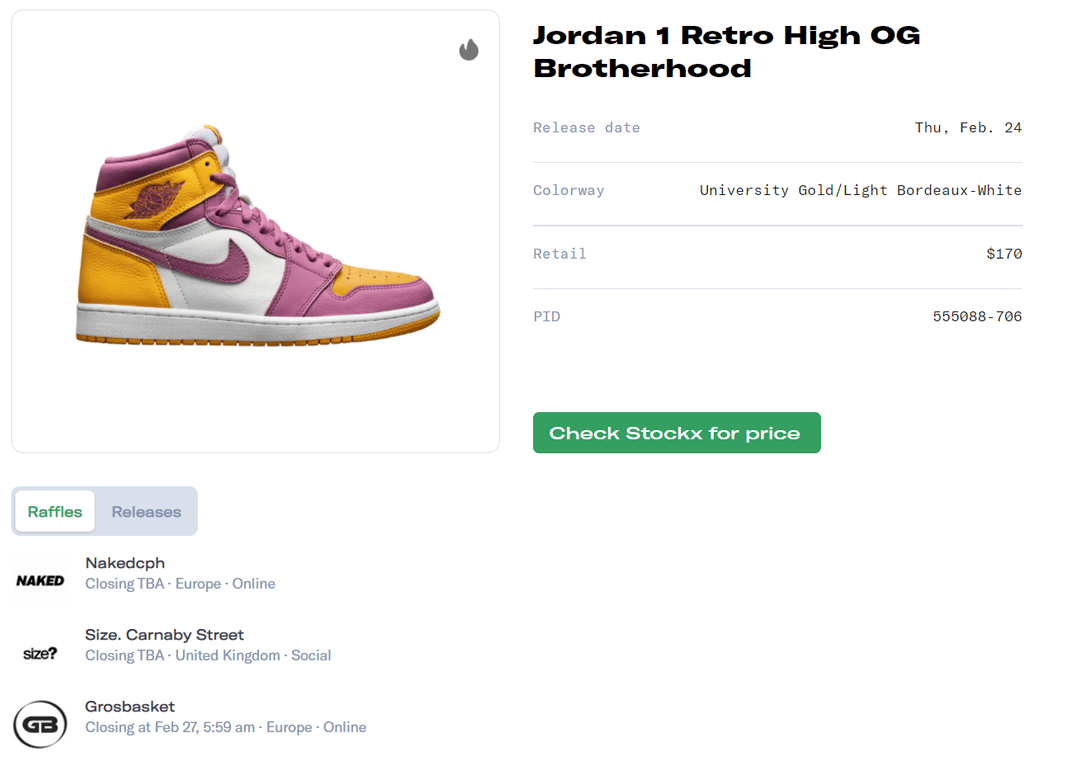Screen dimensions: 1080x760
Task: Click the Release date label
Action: (586, 128)
